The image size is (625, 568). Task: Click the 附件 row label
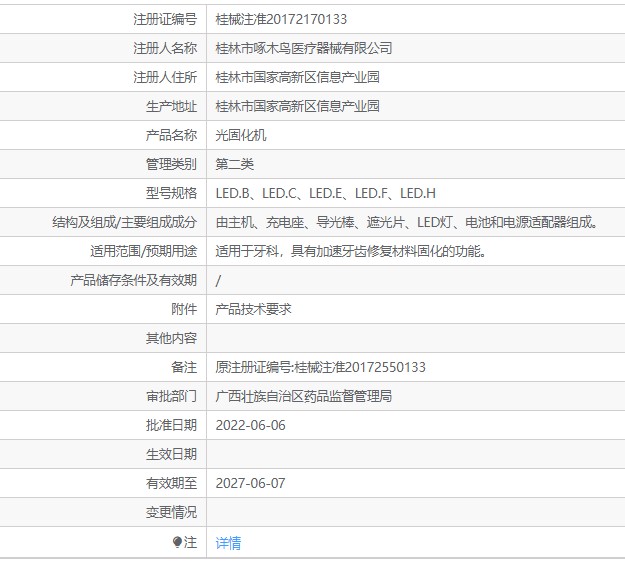click(x=184, y=309)
